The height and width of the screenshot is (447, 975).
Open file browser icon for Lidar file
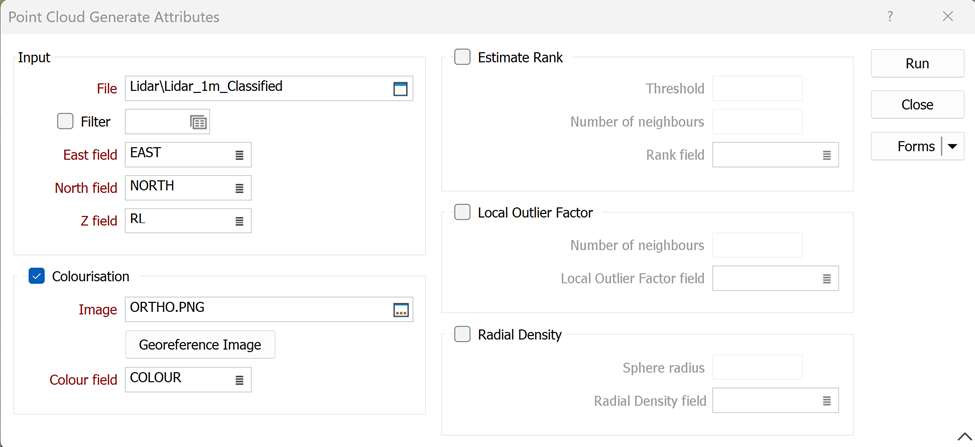pyautogui.click(x=400, y=88)
